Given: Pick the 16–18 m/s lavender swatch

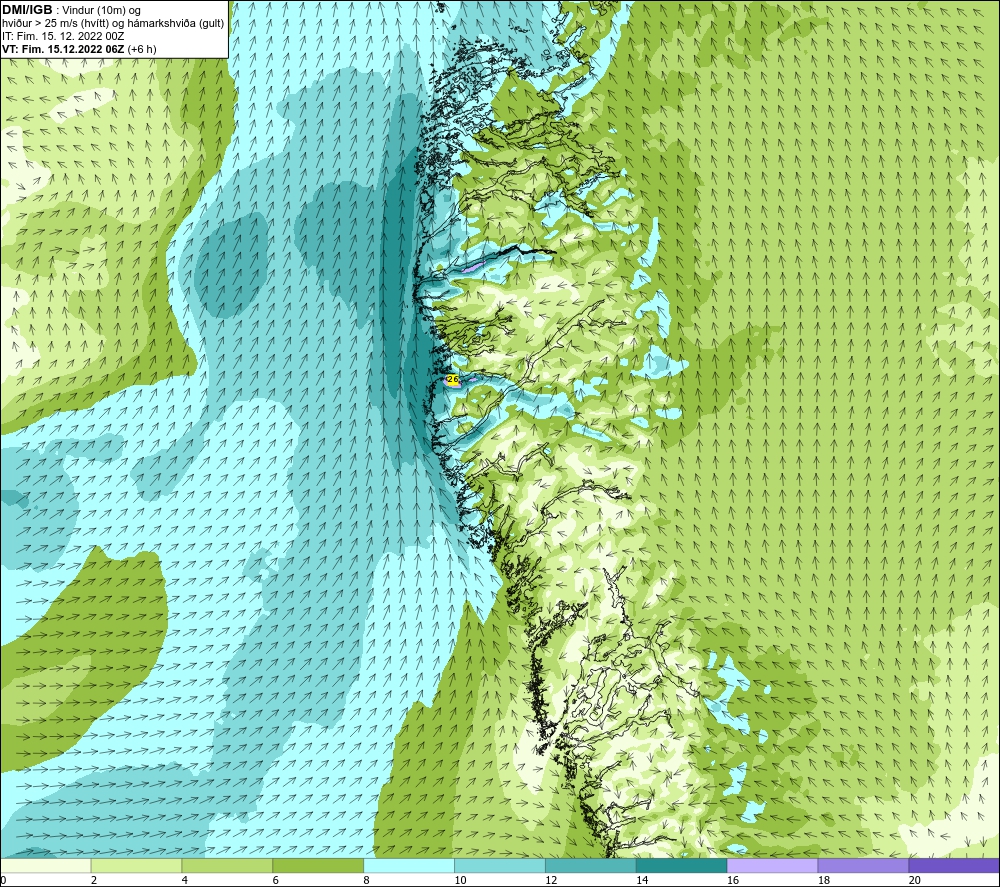Looking at the screenshot, I should tap(772, 865).
